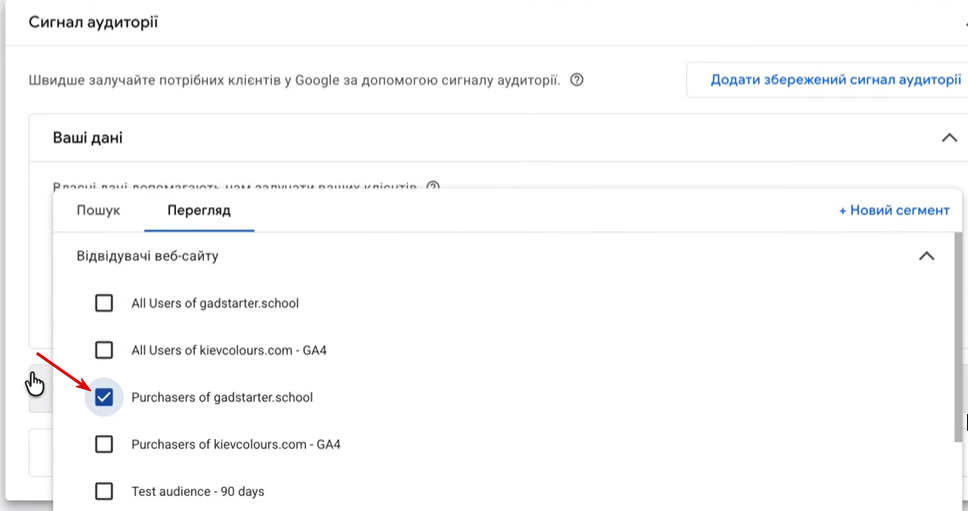This screenshot has height=511, width=968.
Task: Check "All Users of gadstarter.school" checkbox
Action: pos(104,303)
